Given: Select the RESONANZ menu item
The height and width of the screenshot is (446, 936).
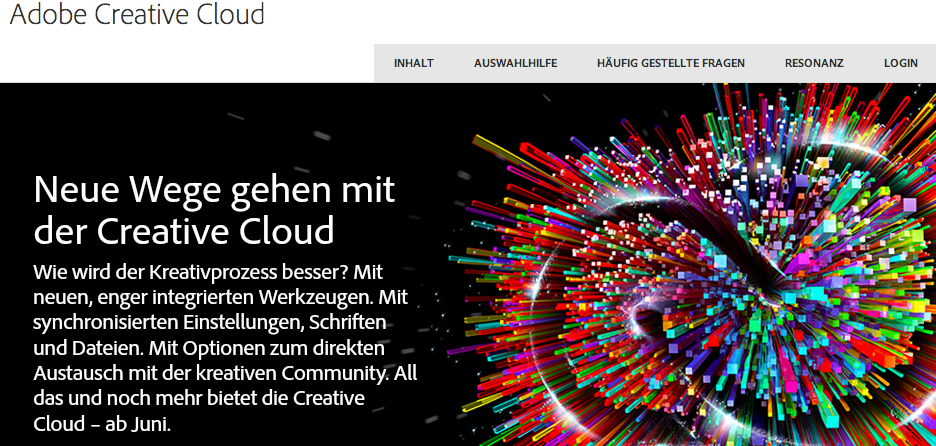Looking at the screenshot, I should (x=814, y=63).
